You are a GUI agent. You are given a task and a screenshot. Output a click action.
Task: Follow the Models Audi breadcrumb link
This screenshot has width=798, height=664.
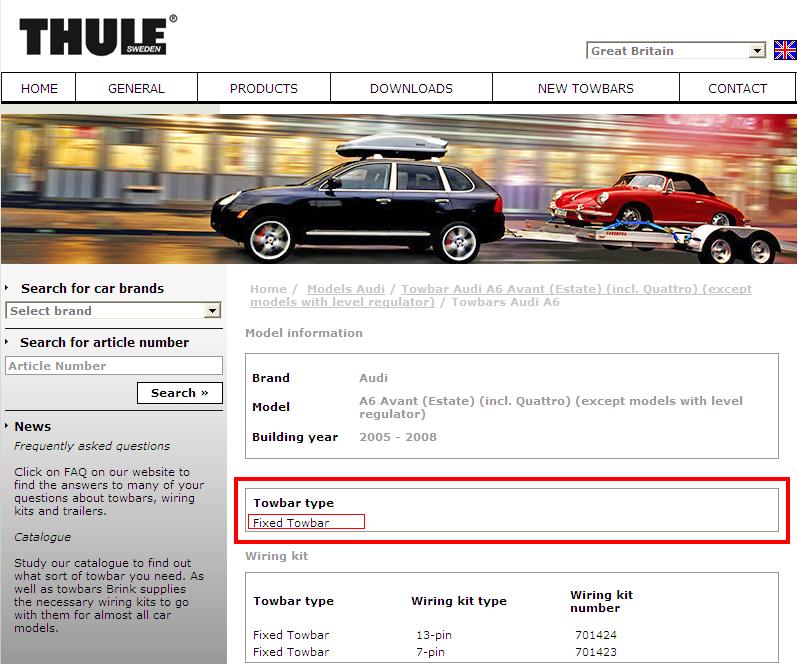tap(346, 289)
